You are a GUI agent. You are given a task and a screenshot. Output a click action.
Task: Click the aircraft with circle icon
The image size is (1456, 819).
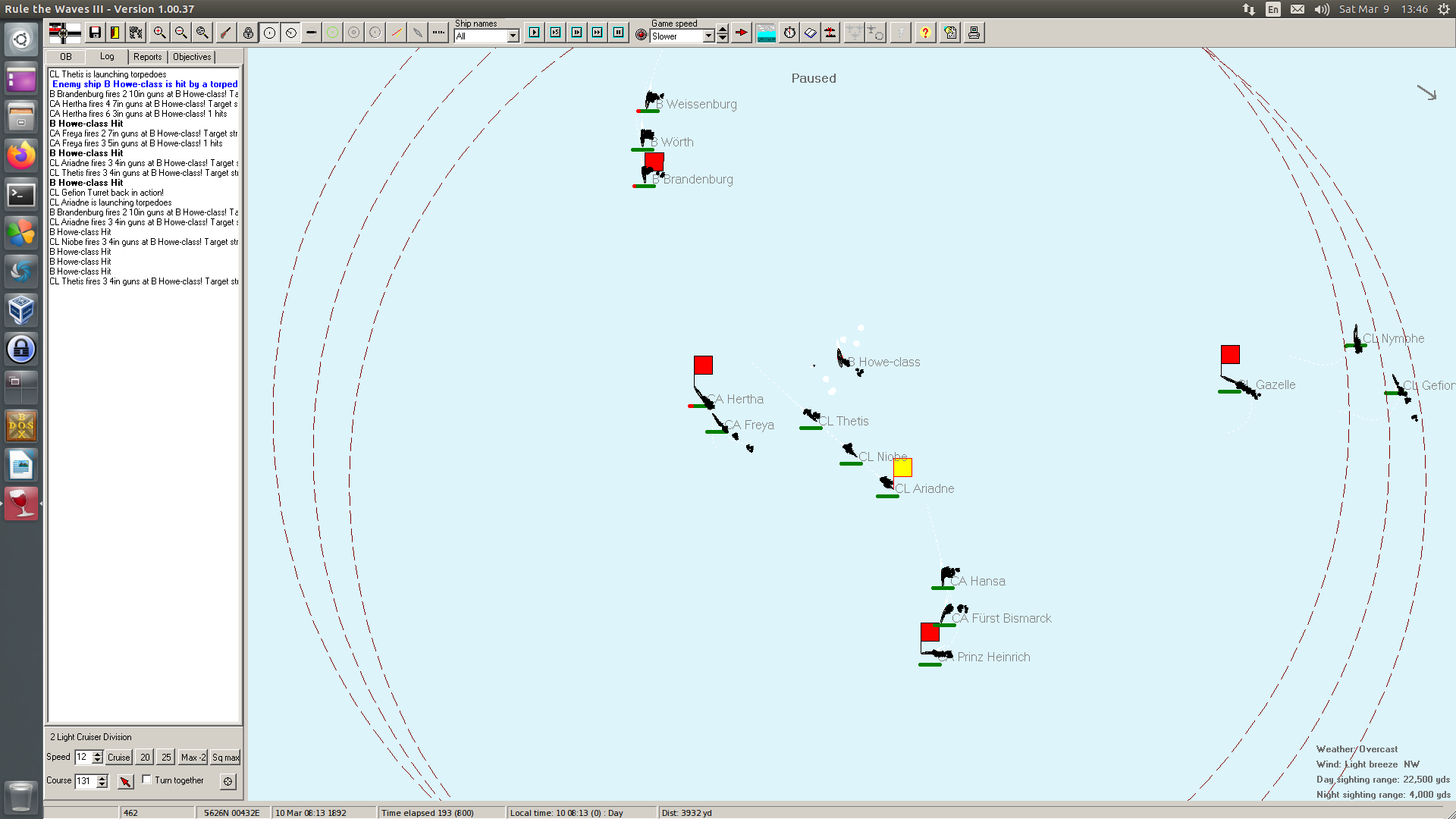[x=876, y=33]
